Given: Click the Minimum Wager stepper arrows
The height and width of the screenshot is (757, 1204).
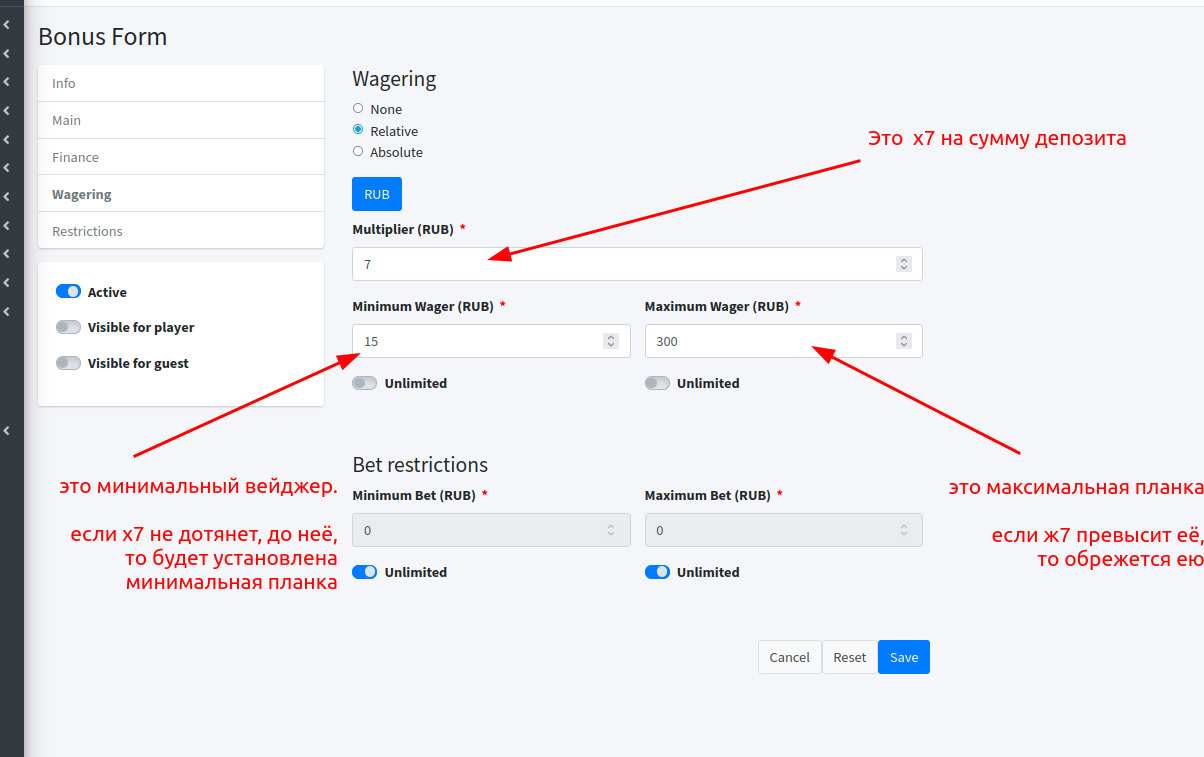Looking at the screenshot, I should coord(611,341).
